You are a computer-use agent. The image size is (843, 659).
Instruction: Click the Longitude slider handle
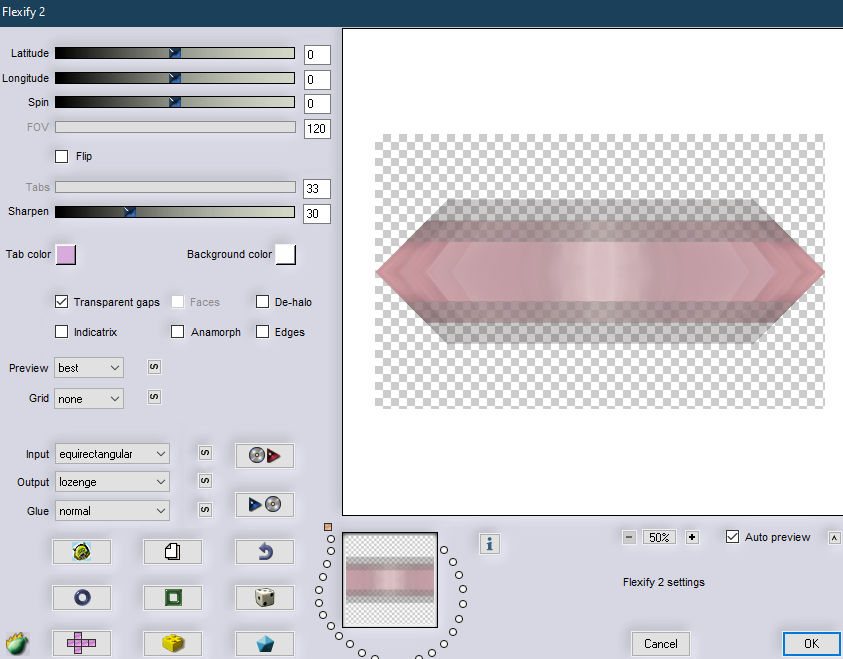click(175, 78)
